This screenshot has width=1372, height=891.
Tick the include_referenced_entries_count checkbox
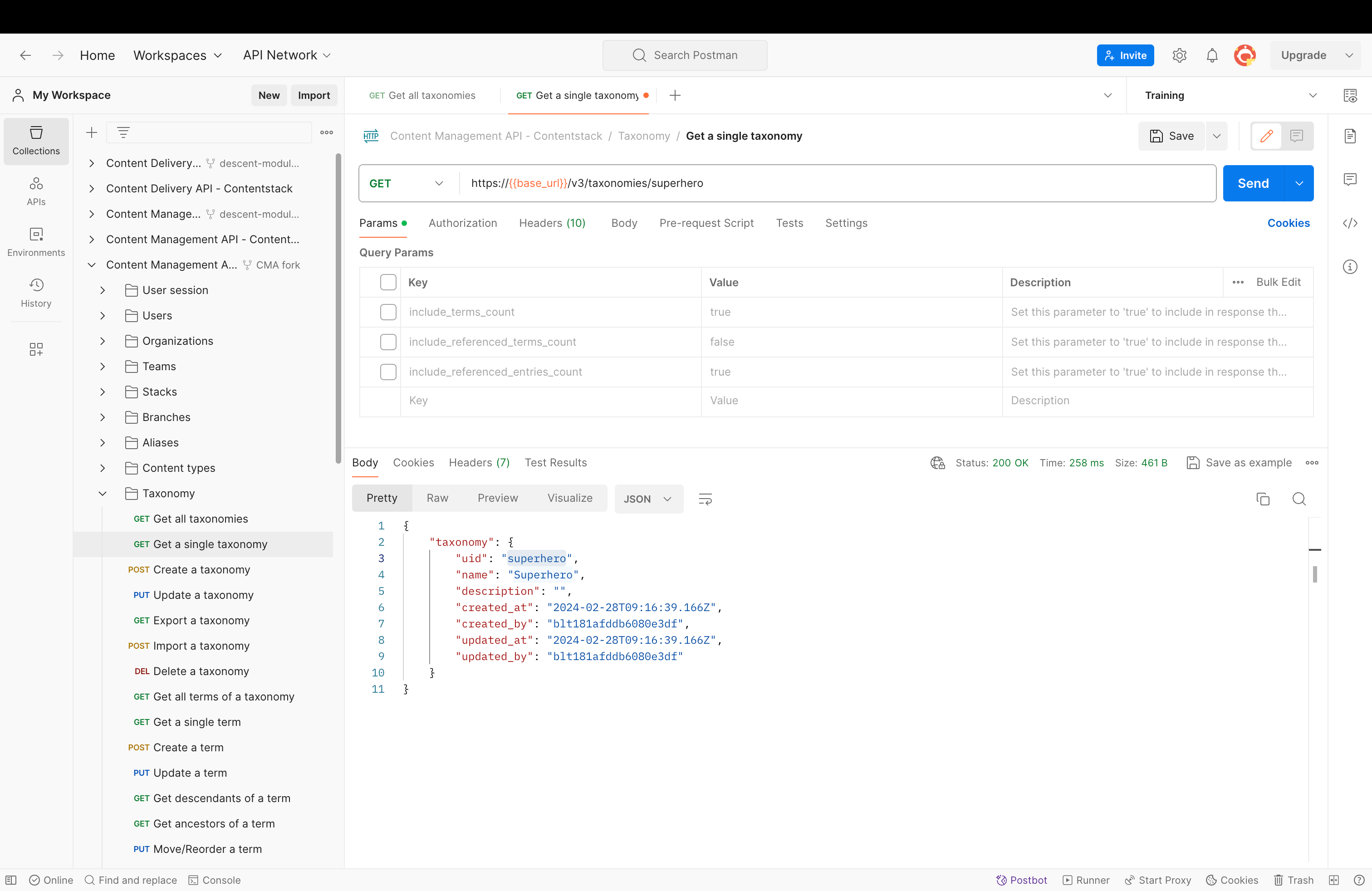(388, 372)
